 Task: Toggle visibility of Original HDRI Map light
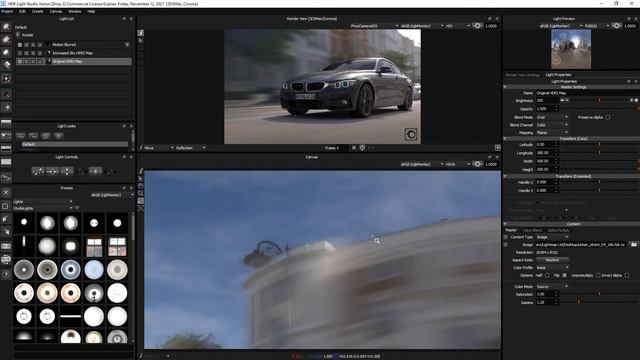(20, 61)
